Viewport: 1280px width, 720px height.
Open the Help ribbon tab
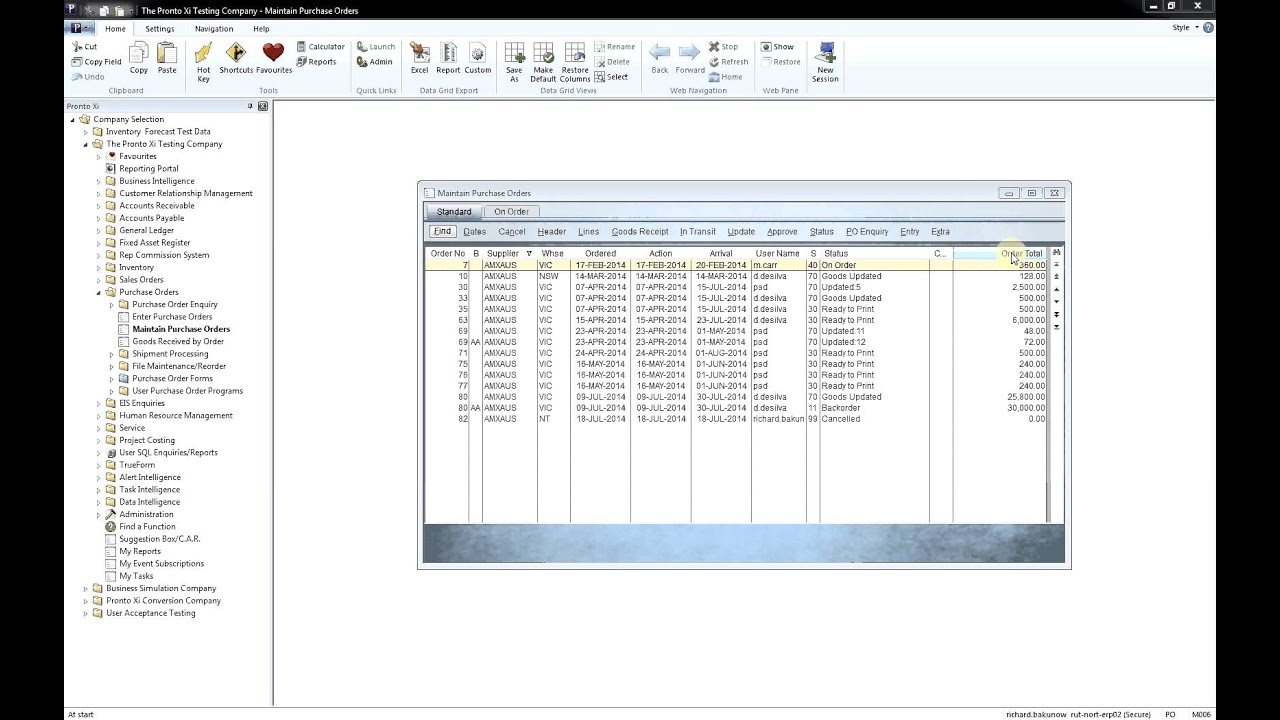pos(261,29)
